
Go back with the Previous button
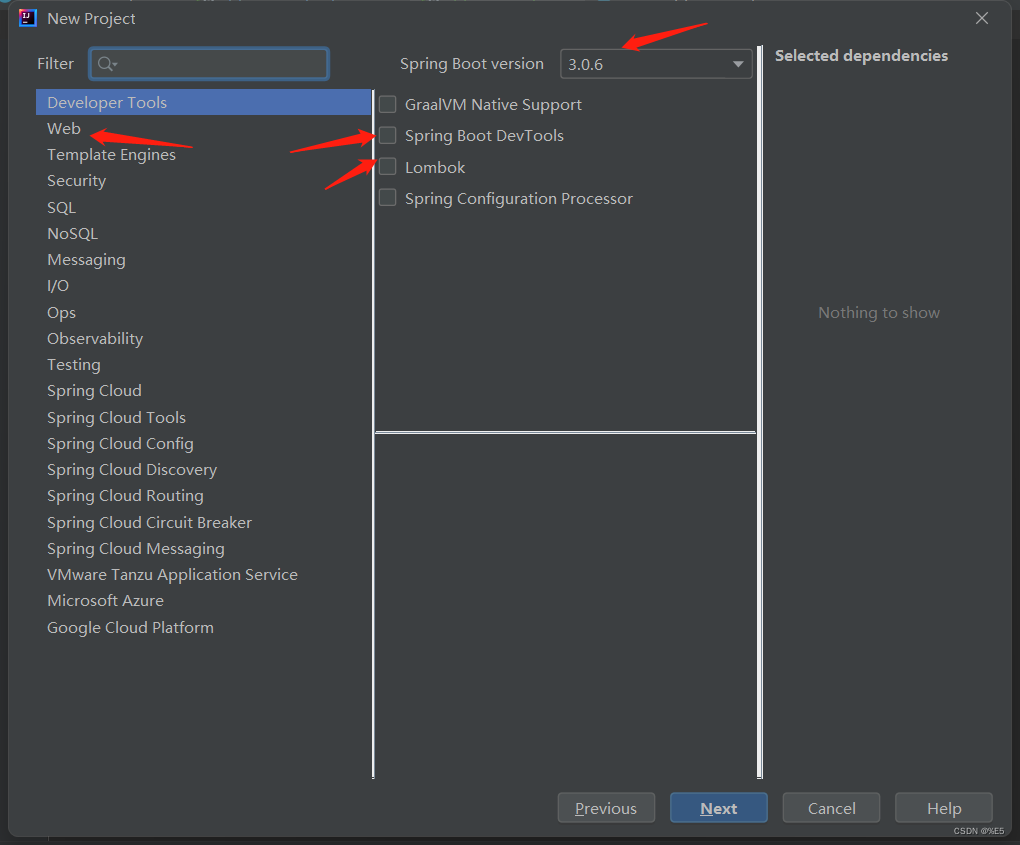pos(606,808)
